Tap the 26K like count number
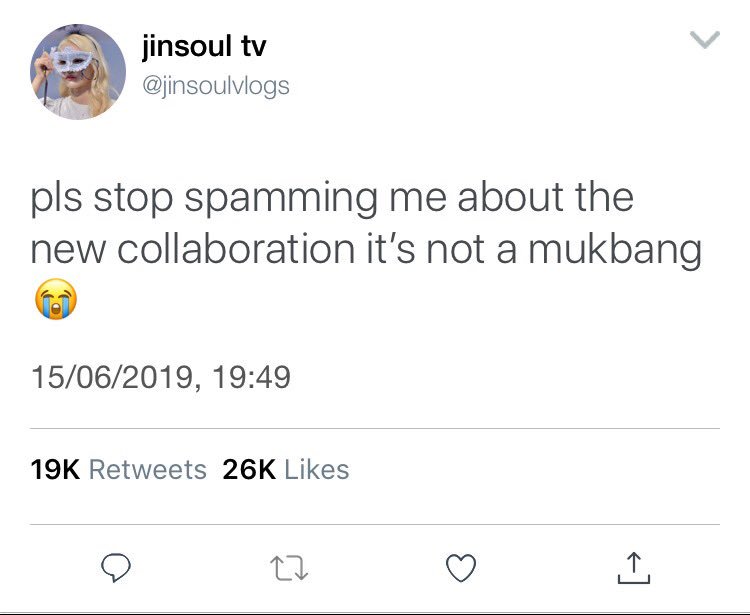750x615 pixels. tap(249, 469)
